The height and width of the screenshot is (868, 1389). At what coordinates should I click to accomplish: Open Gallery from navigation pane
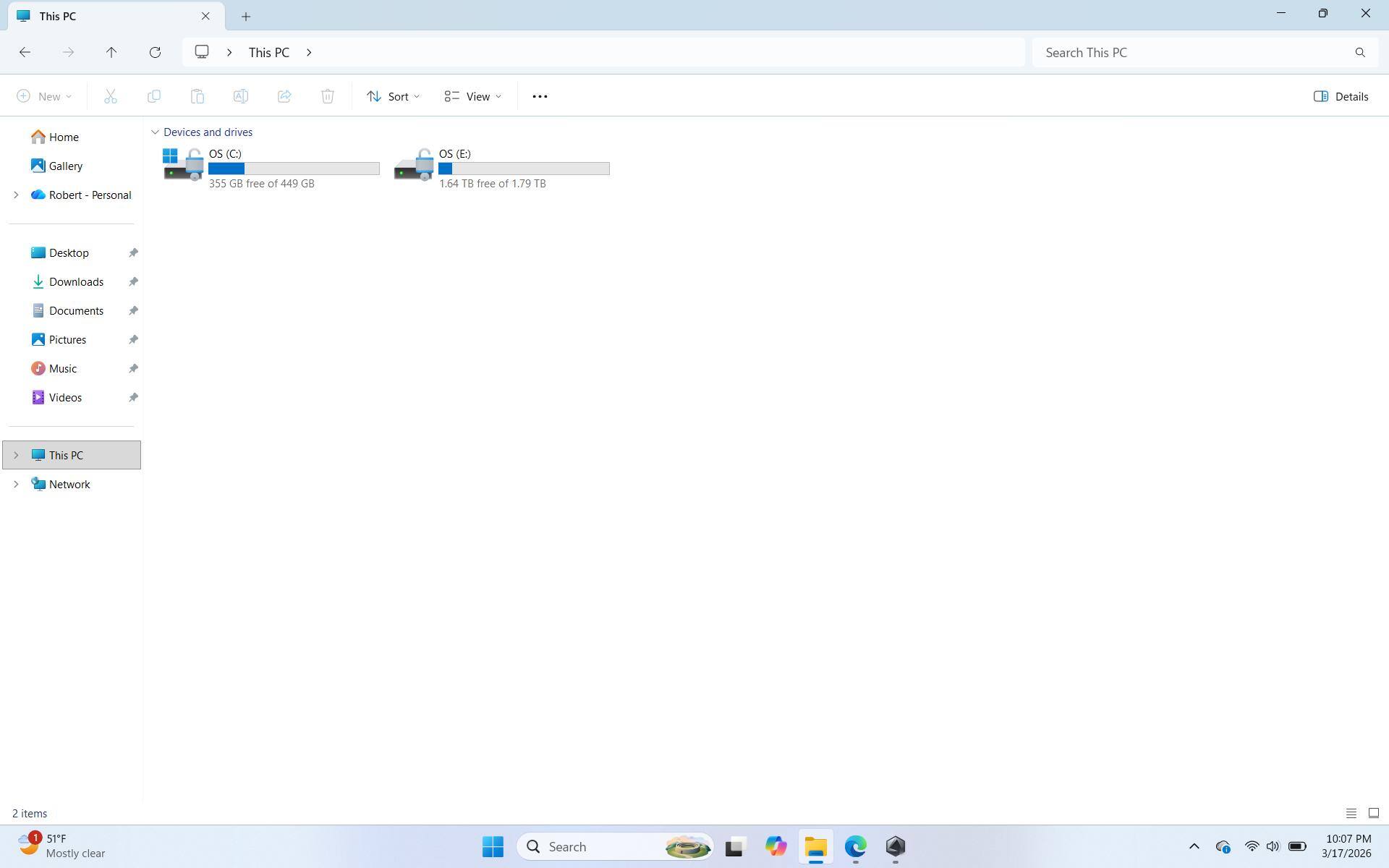[65, 166]
